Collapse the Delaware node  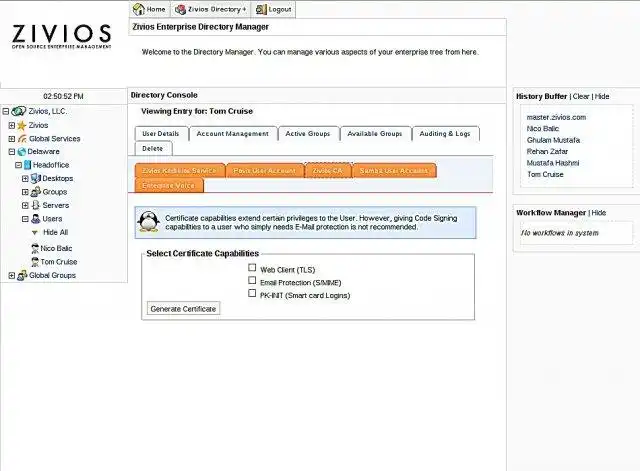12,152
